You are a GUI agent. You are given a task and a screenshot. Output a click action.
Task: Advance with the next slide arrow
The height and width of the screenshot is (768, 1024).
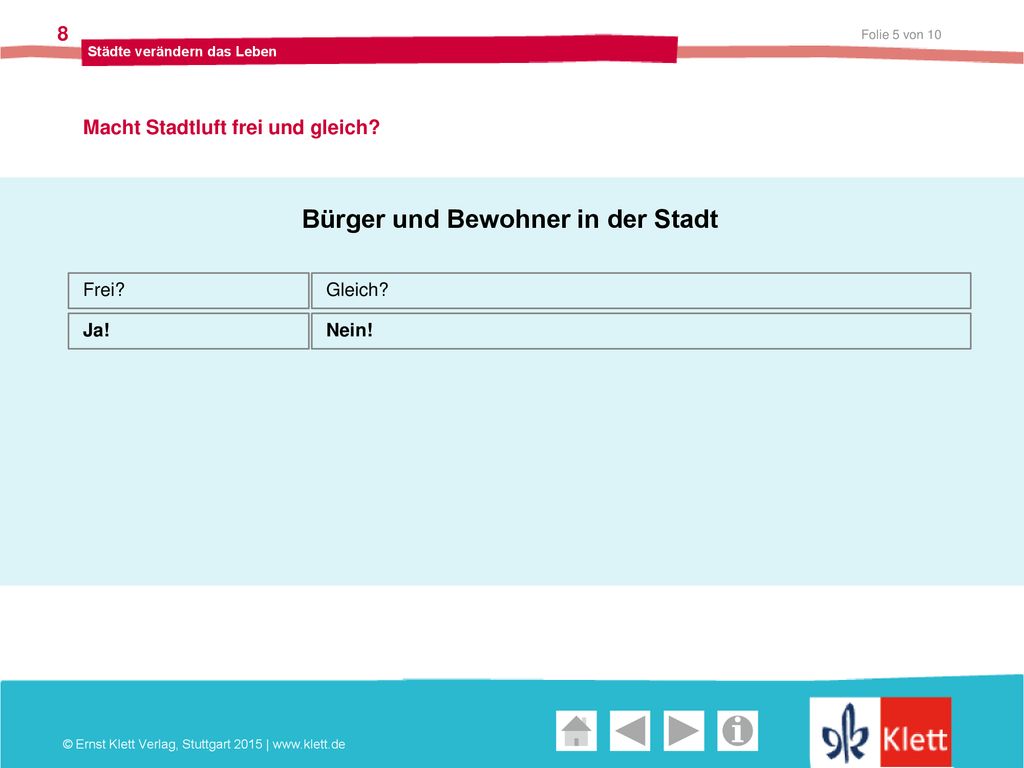point(684,731)
